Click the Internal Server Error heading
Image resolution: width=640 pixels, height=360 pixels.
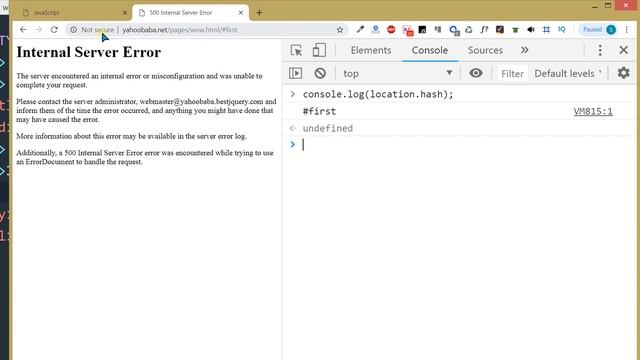pos(89,52)
